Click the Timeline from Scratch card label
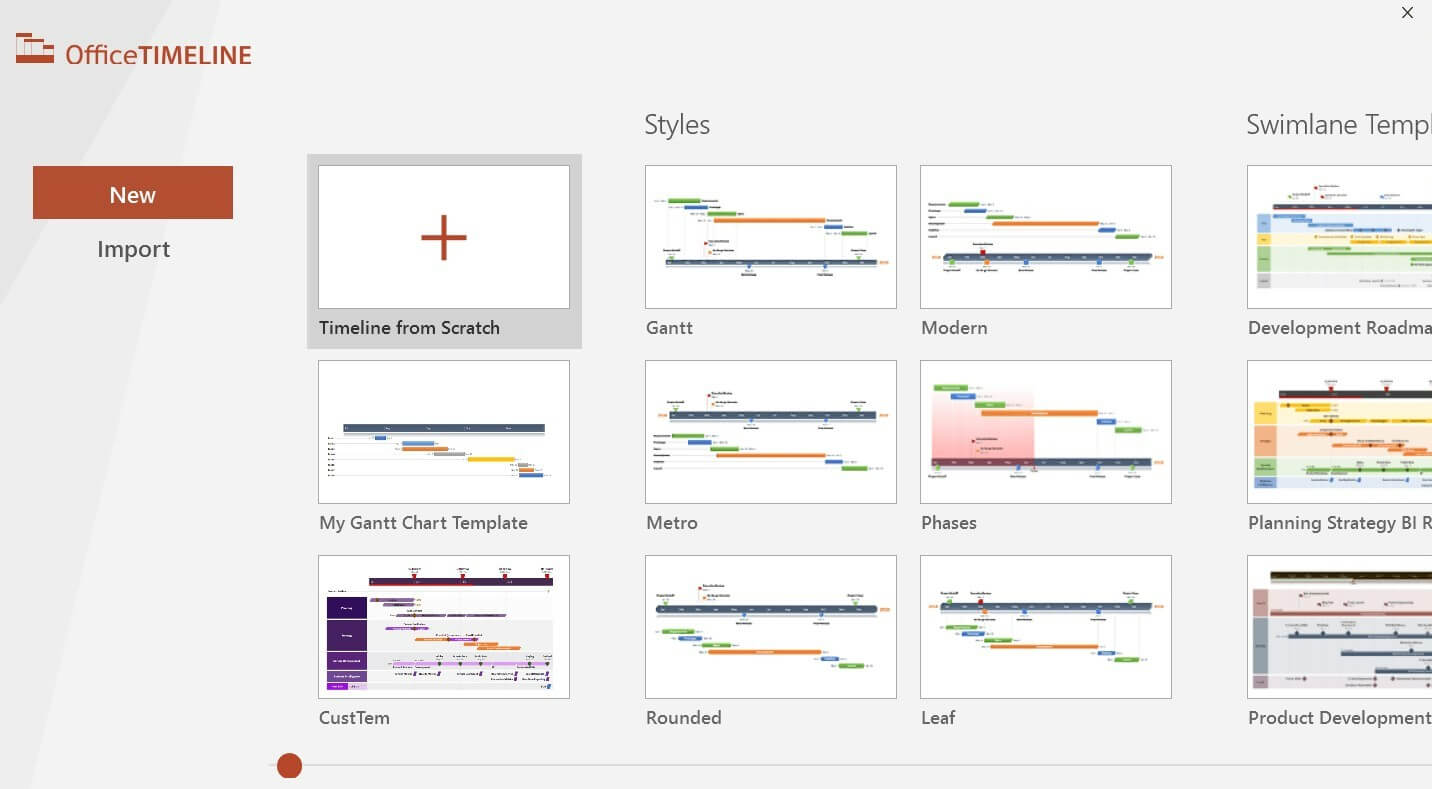The image size is (1432, 789). pyautogui.click(x=409, y=327)
